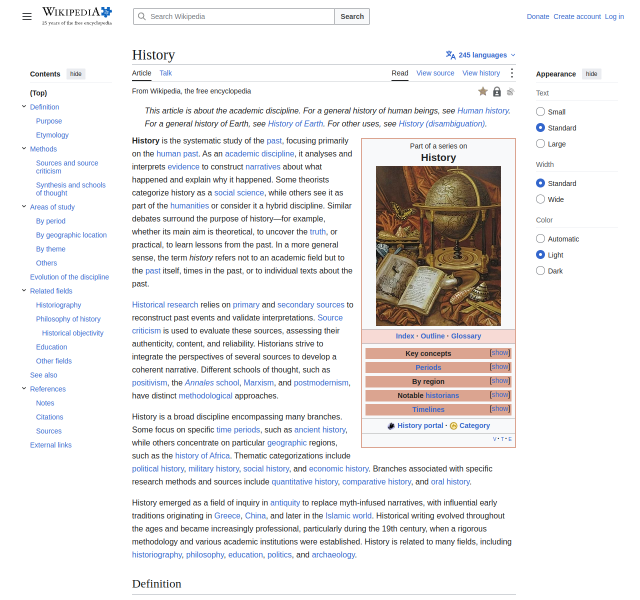
Task: Open the 245 languages dropdown
Action: (481, 55)
